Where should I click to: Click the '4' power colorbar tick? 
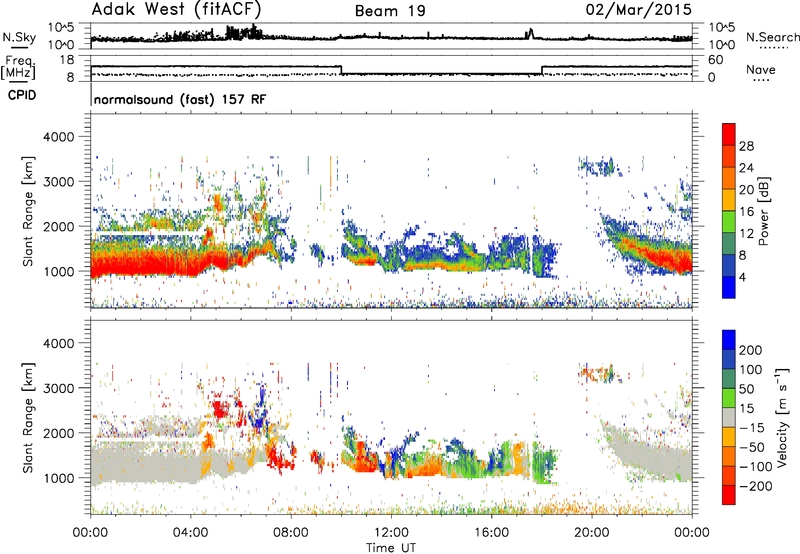click(x=743, y=277)
